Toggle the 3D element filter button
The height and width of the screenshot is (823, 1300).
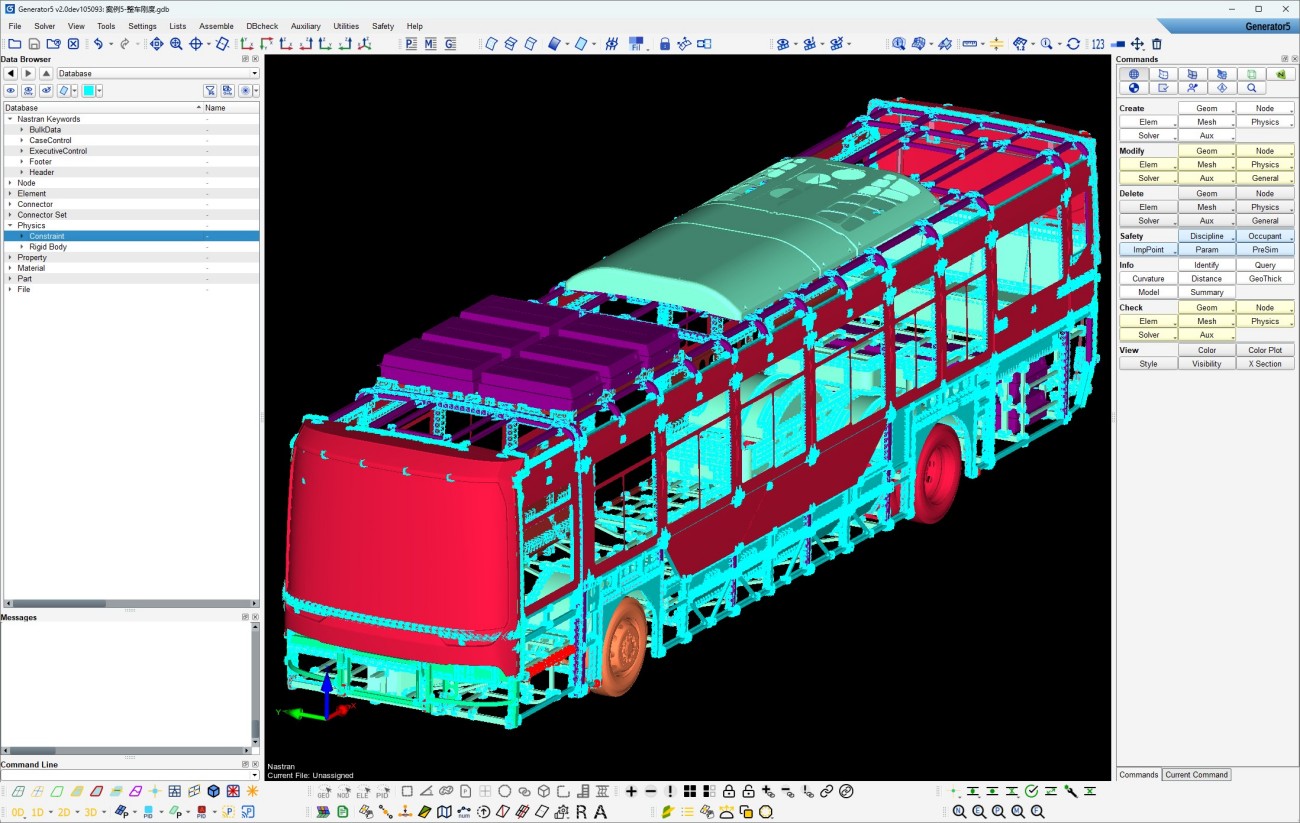pyautogui.click(x=91, y=813)
